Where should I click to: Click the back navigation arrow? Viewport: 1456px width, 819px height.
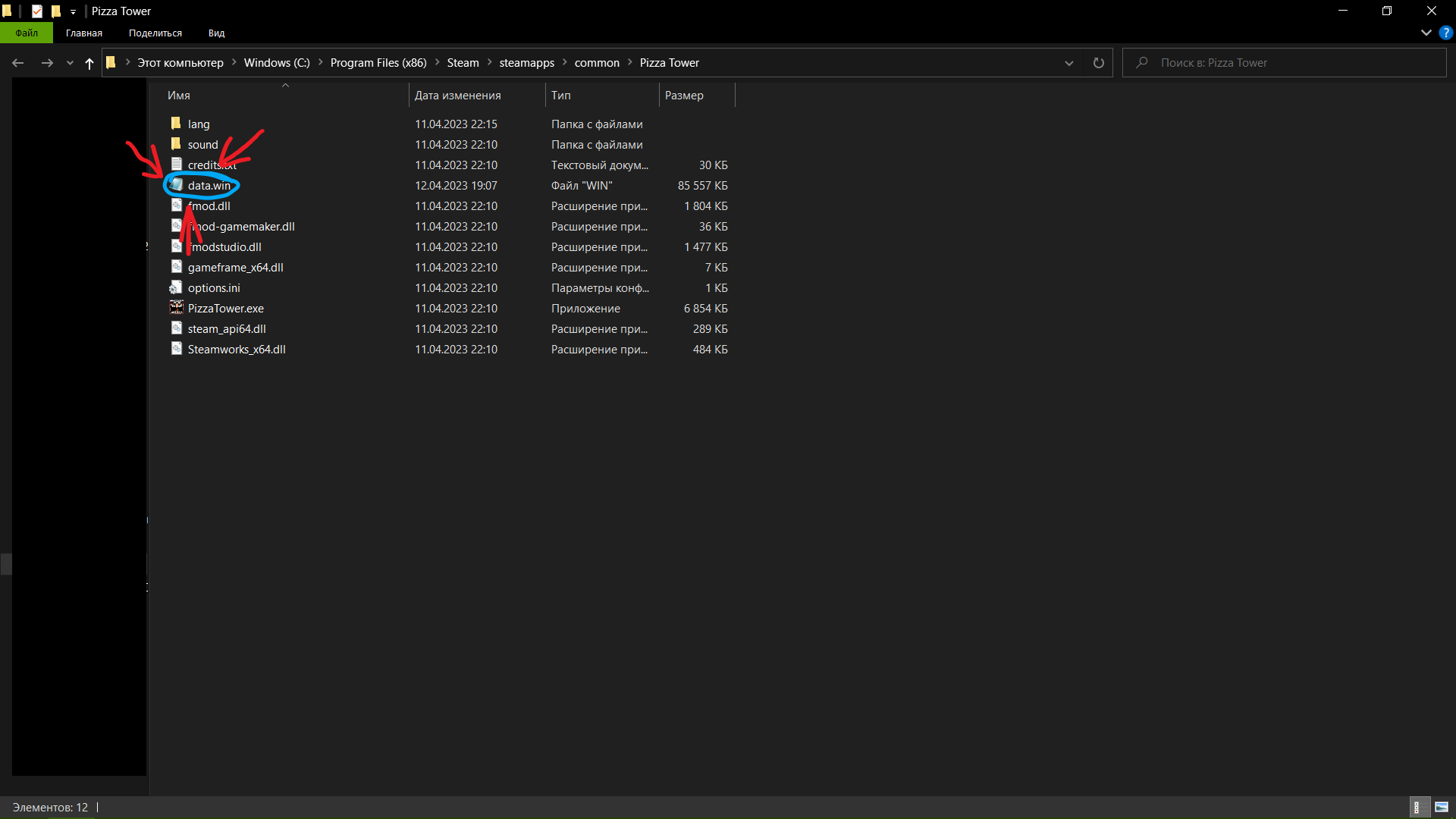[18, 63]
